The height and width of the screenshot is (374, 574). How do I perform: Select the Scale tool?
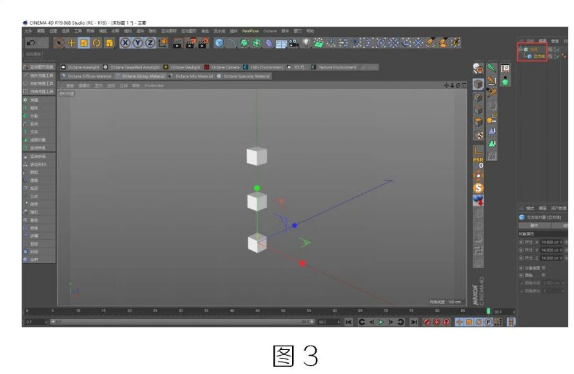coord(84,43)
